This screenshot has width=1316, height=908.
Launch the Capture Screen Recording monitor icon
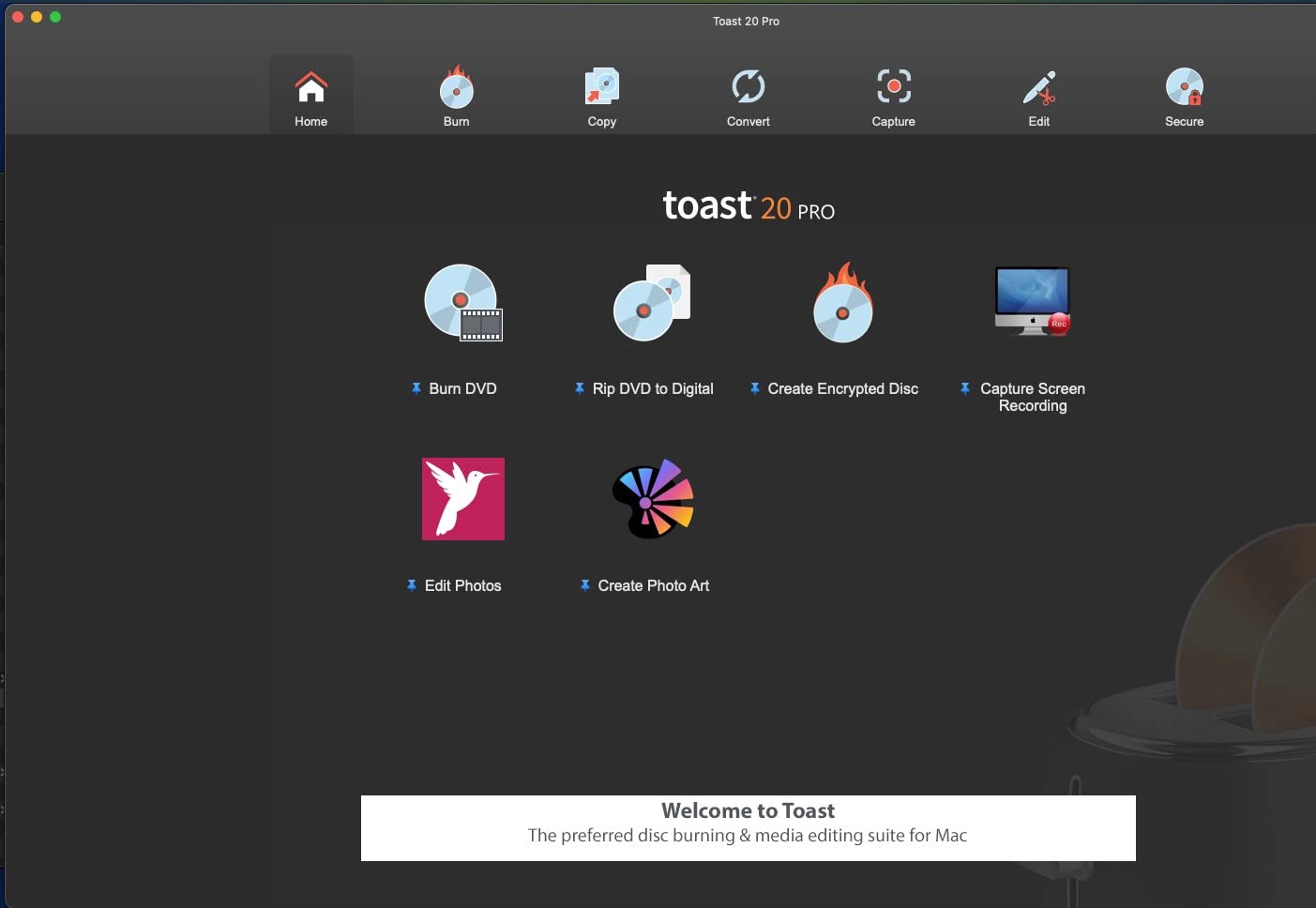coord(1033,301)
